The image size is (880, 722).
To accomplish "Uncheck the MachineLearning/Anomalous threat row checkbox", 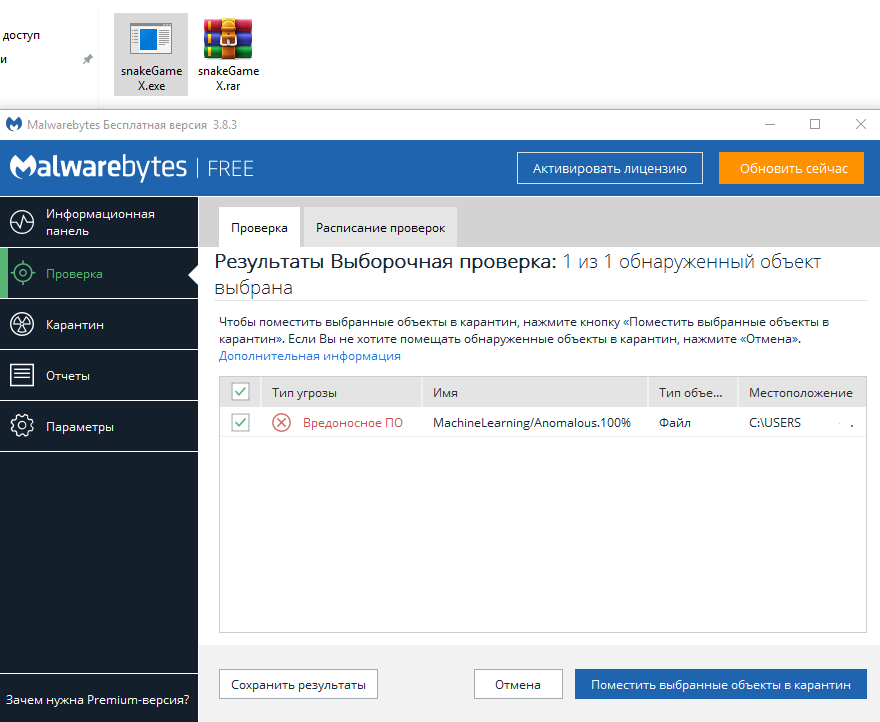I will tap(240, 422).
